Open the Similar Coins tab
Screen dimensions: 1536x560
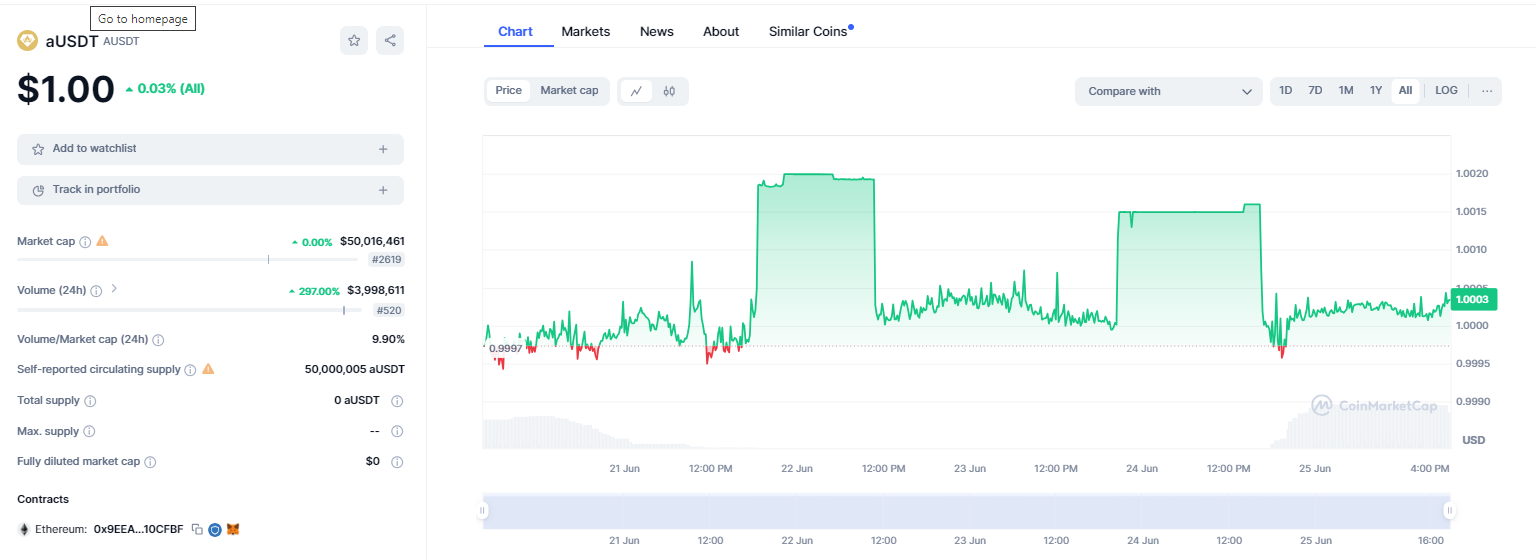[x=808, y=32]
